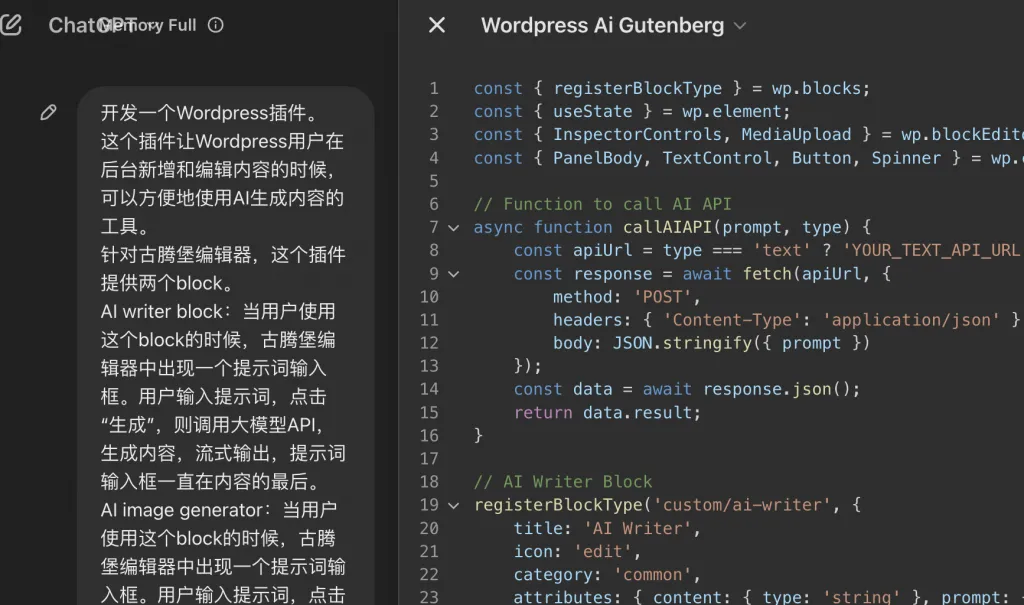Viewport: 1024px width, 605px height.
Task: Close the canvas with the X icon
Action: [x=437, y=25]
